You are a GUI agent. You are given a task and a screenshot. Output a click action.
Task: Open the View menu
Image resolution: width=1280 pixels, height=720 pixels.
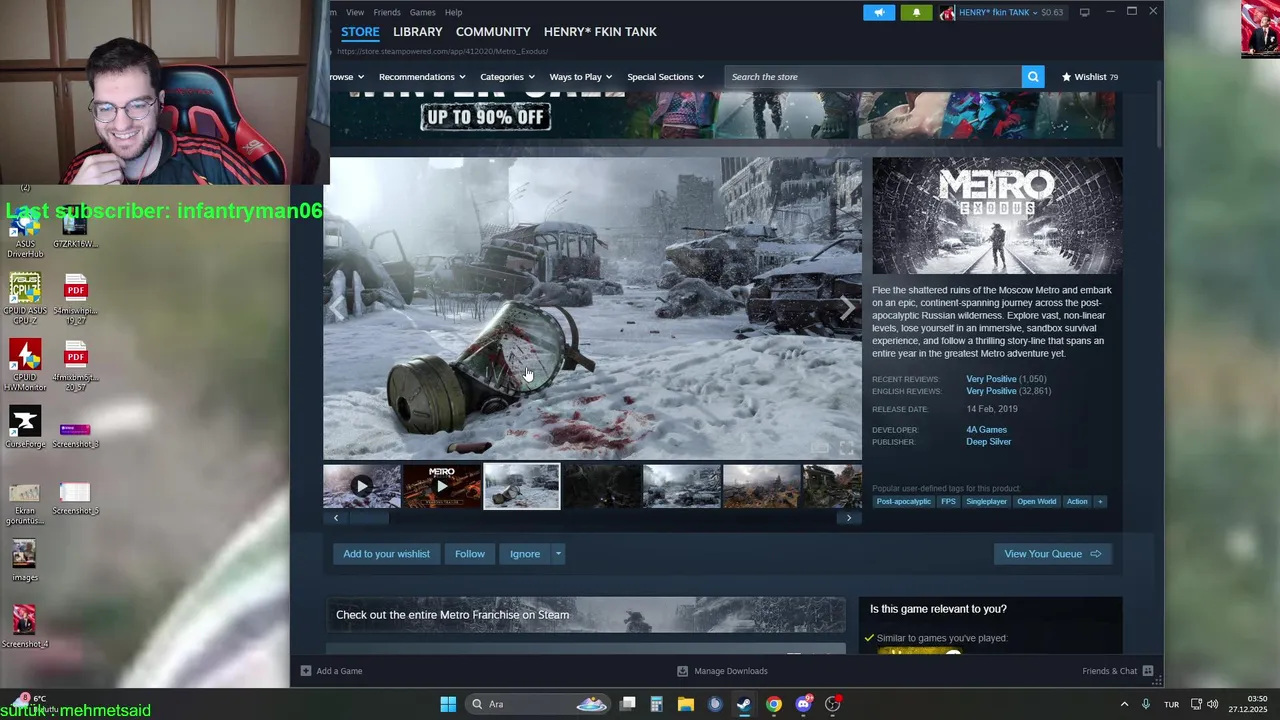355,12
